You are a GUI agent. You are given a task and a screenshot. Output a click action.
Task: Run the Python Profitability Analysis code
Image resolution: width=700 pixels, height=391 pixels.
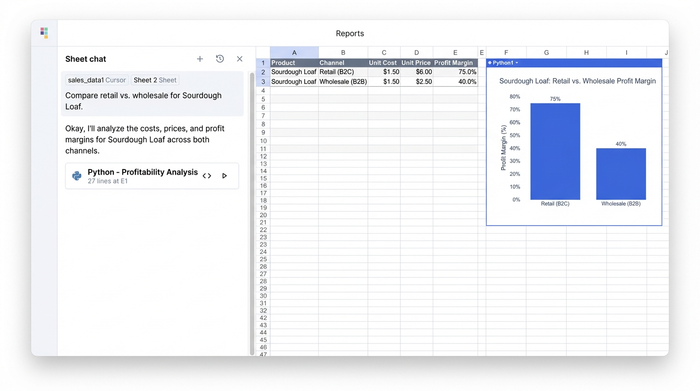(225, 176)
